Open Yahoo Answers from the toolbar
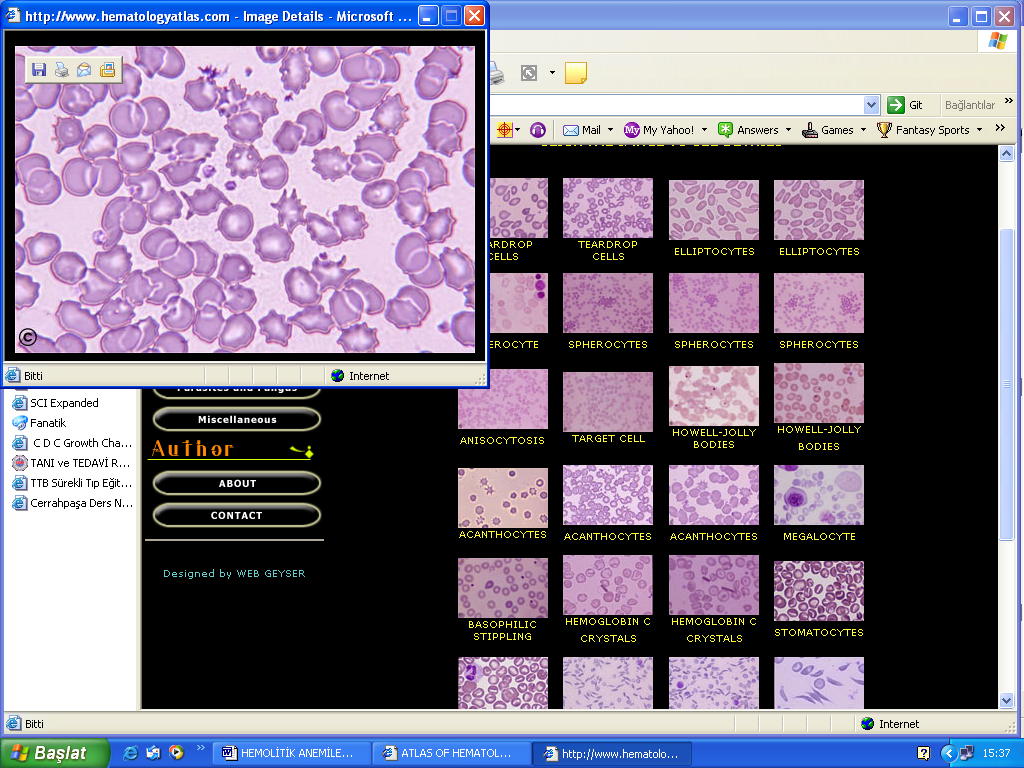 [748, 130]
